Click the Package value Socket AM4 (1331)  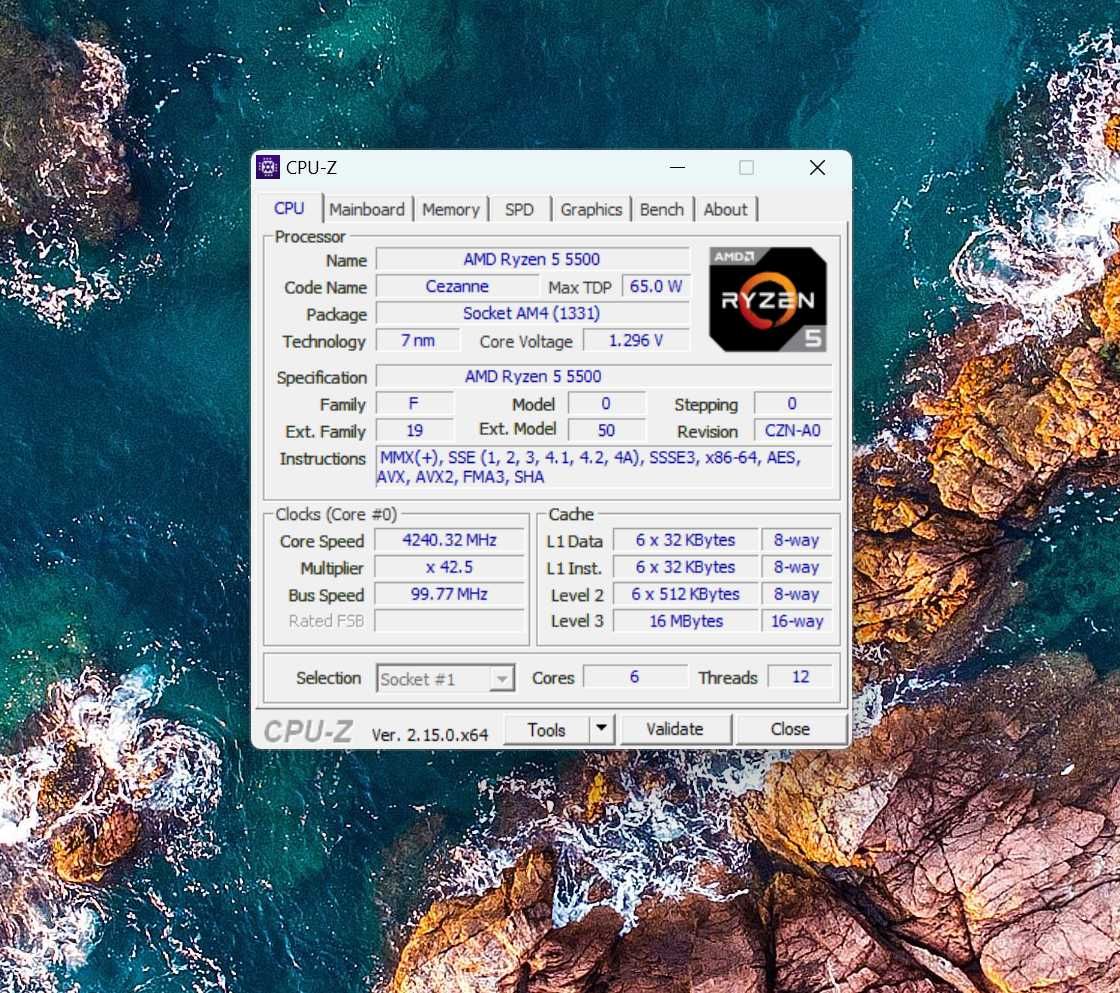coord(532,313)
